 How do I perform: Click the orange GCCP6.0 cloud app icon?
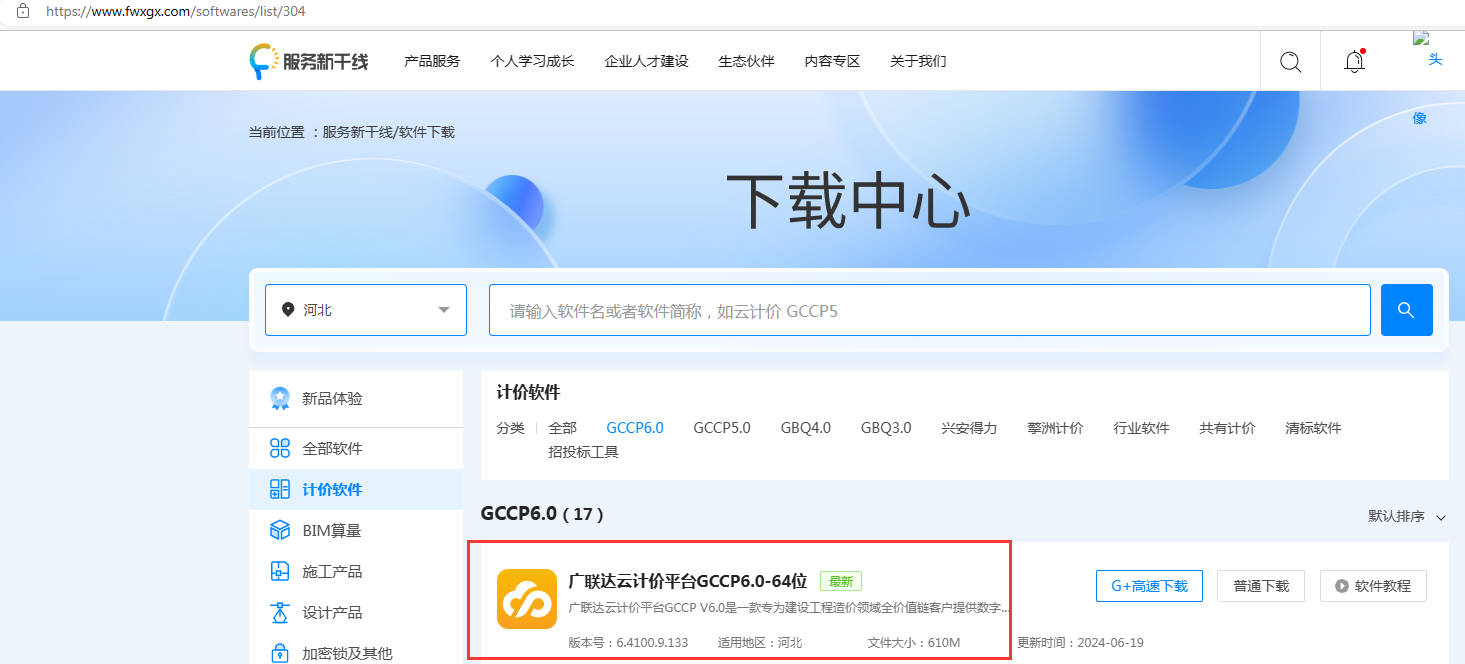[527, 599]
